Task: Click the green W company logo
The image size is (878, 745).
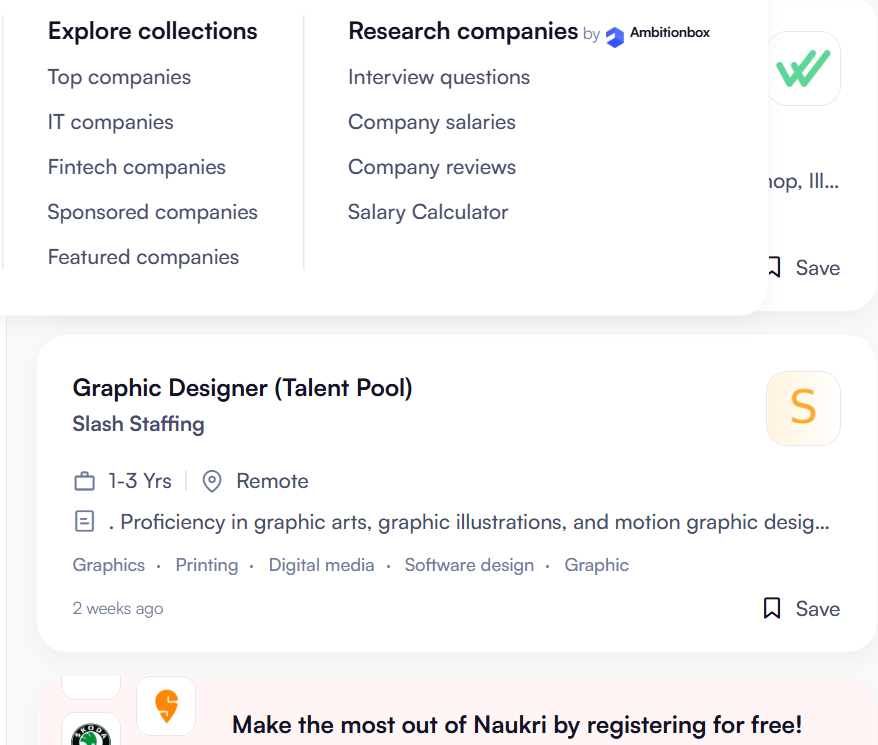Action: click(803, 68)
